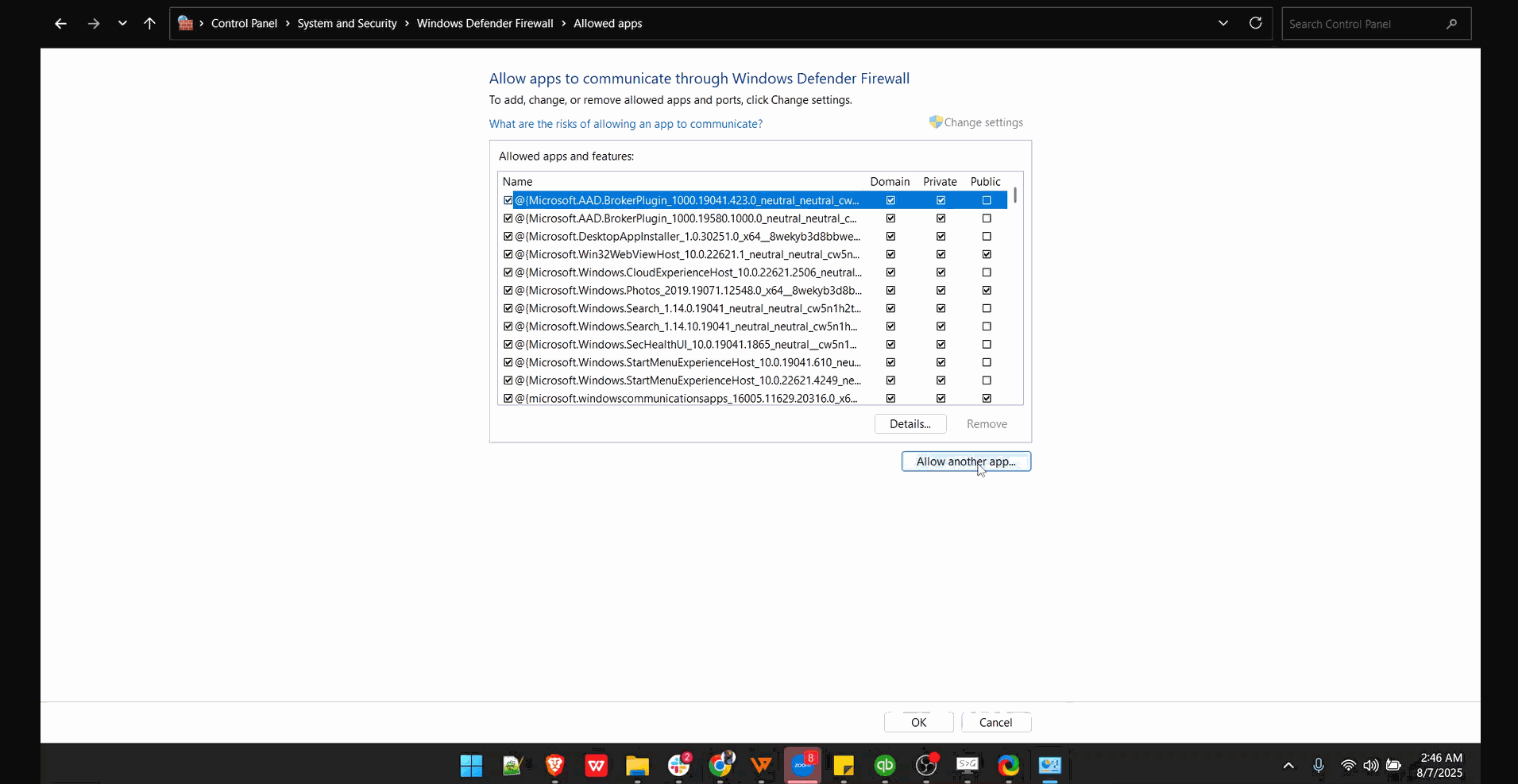Click the red WPS Office taskbar icon
This screenshot has height=784, width=1518.
596,765
